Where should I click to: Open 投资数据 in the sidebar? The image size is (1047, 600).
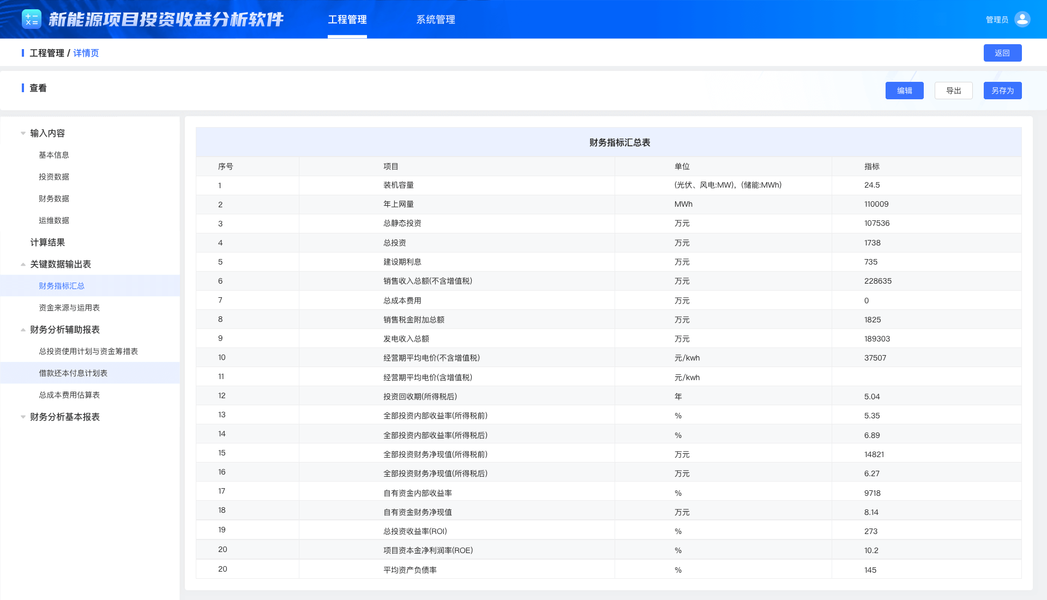click(x=54, y=177)
